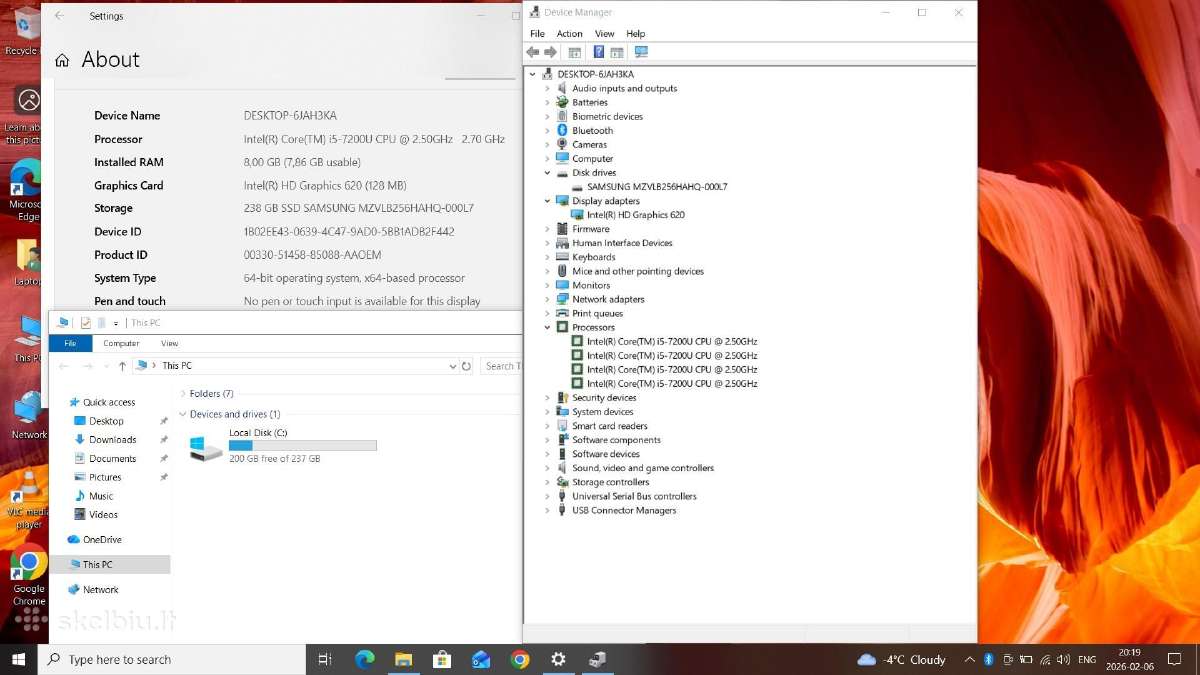Expand the Universal Serial Bus controllers arrow

pyautogui.click(x=547, y=496)
